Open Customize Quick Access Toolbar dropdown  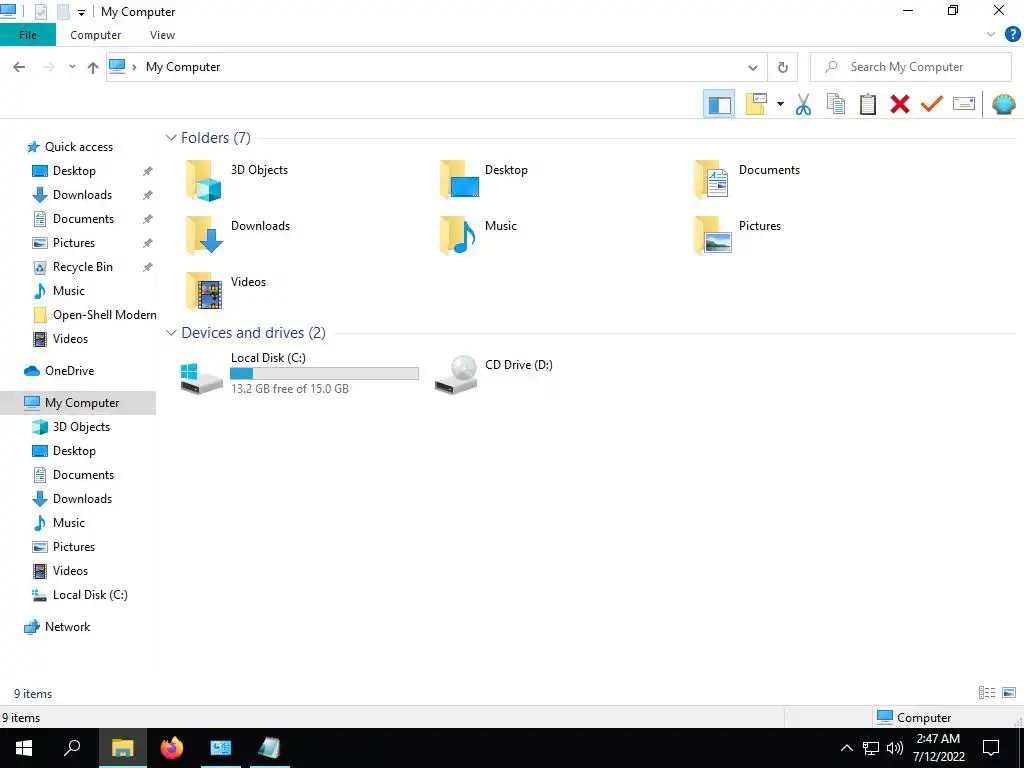tap(81, 12)
